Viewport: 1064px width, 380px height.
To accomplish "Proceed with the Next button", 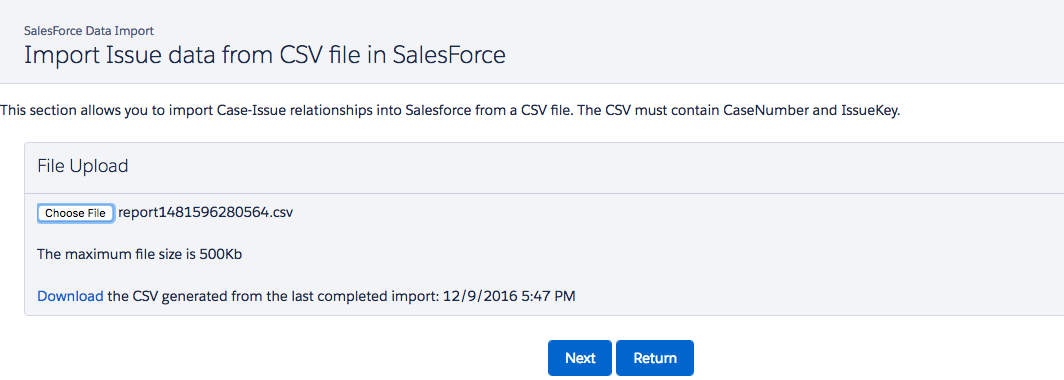I will 580,358.
